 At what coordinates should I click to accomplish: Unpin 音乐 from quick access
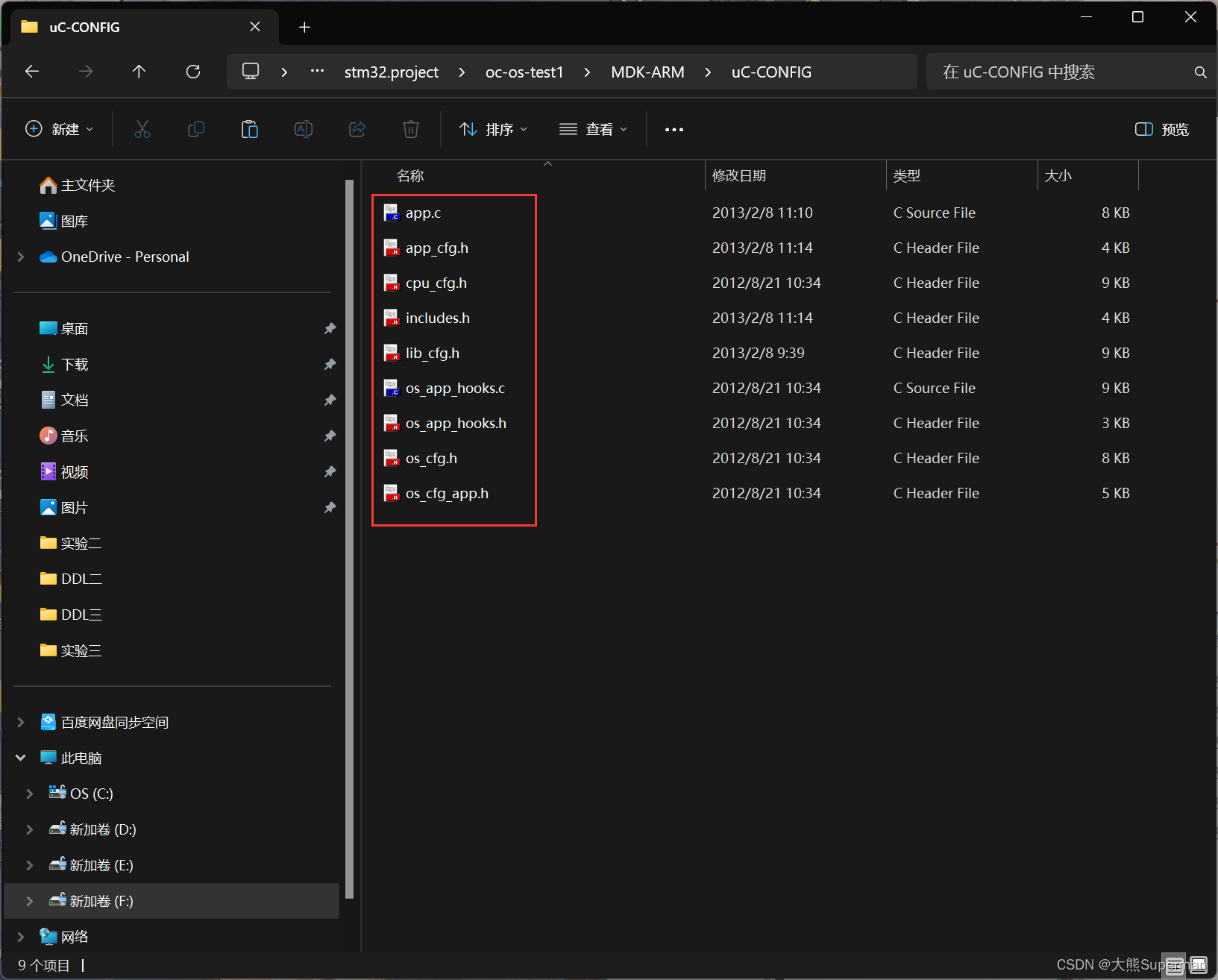tap(330, 436)
